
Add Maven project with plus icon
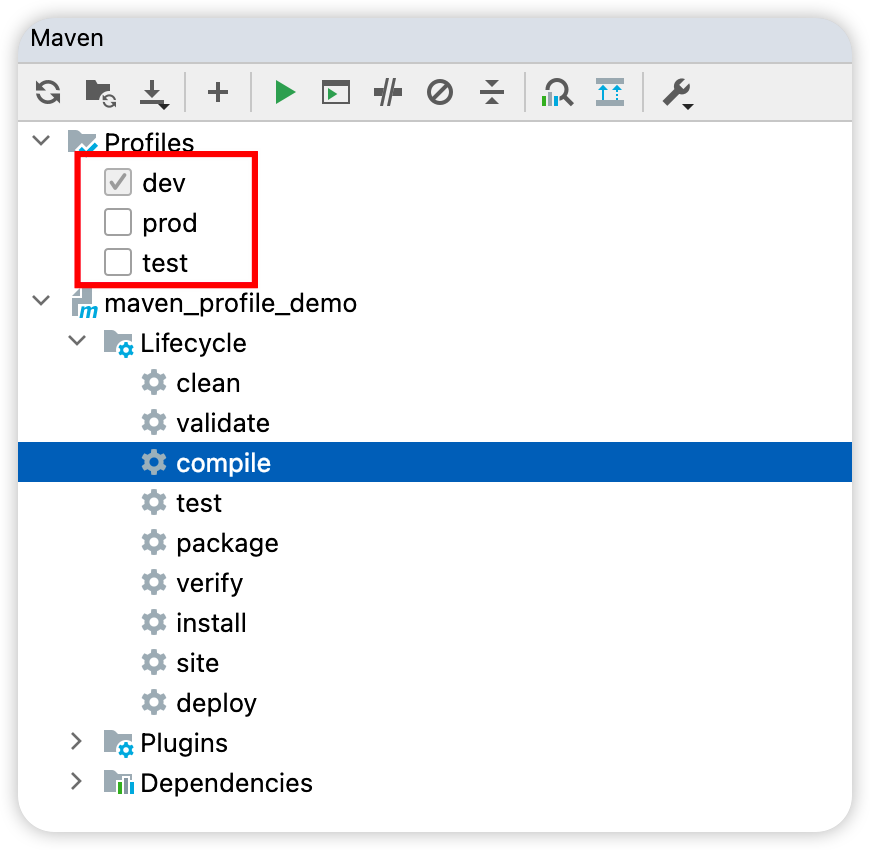(x=218, y=92)
